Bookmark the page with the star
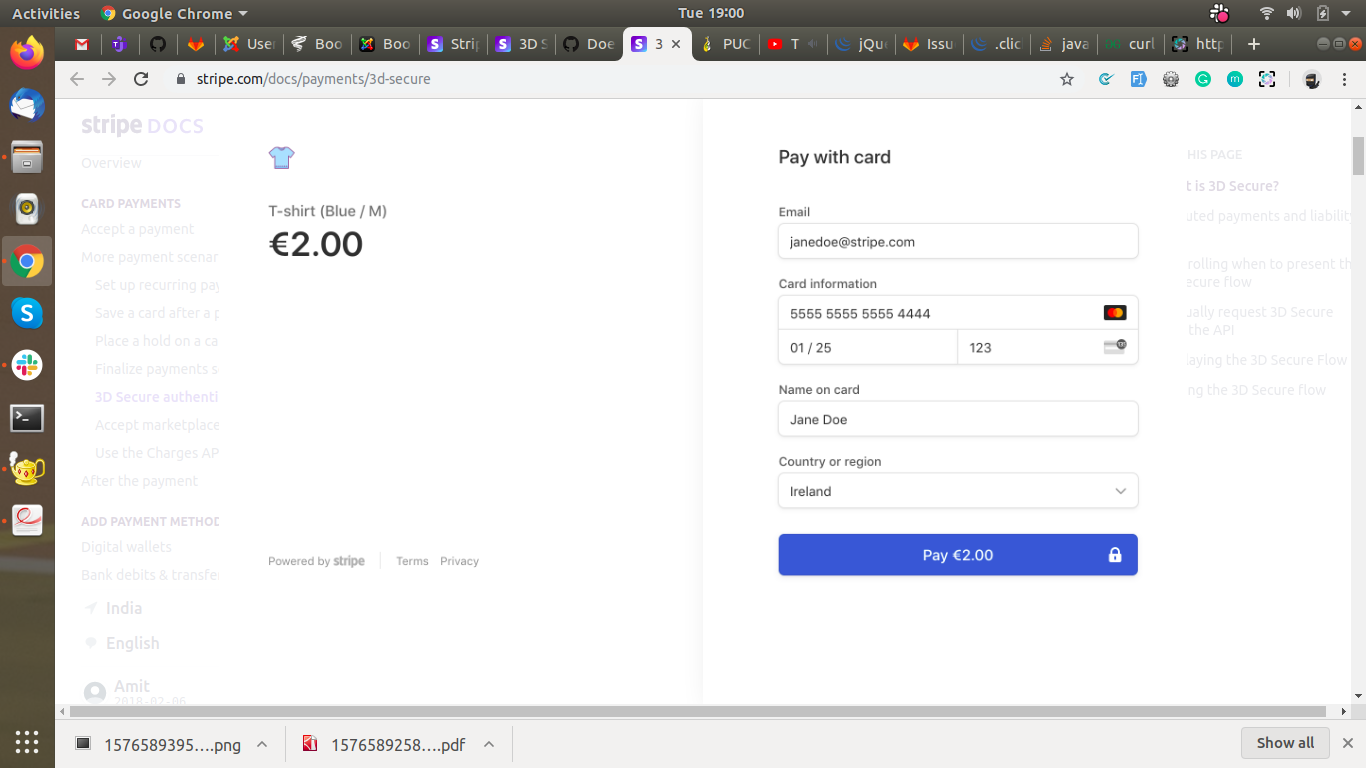 1067,78
